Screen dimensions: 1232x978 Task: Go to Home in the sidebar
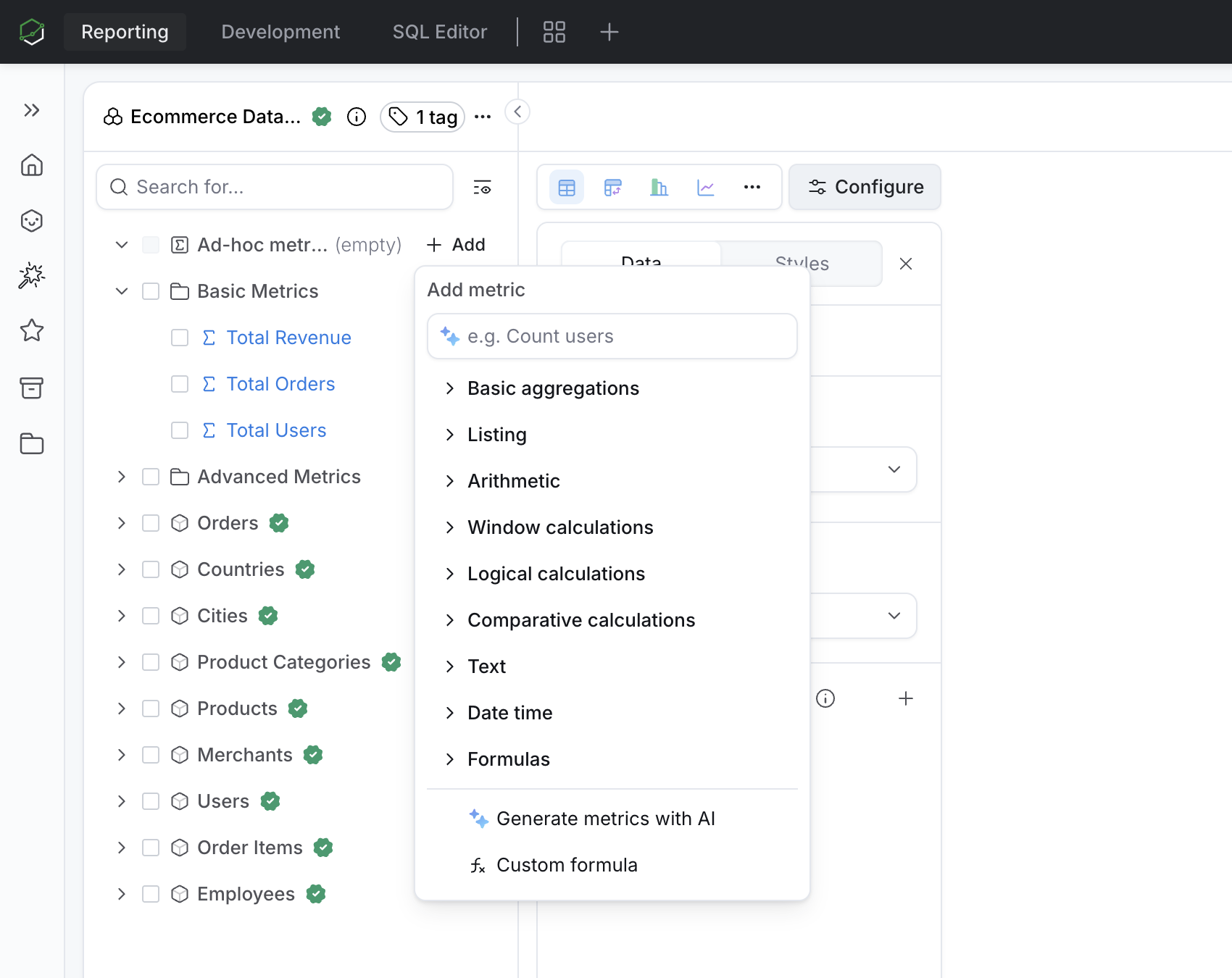tap(32, 165)
